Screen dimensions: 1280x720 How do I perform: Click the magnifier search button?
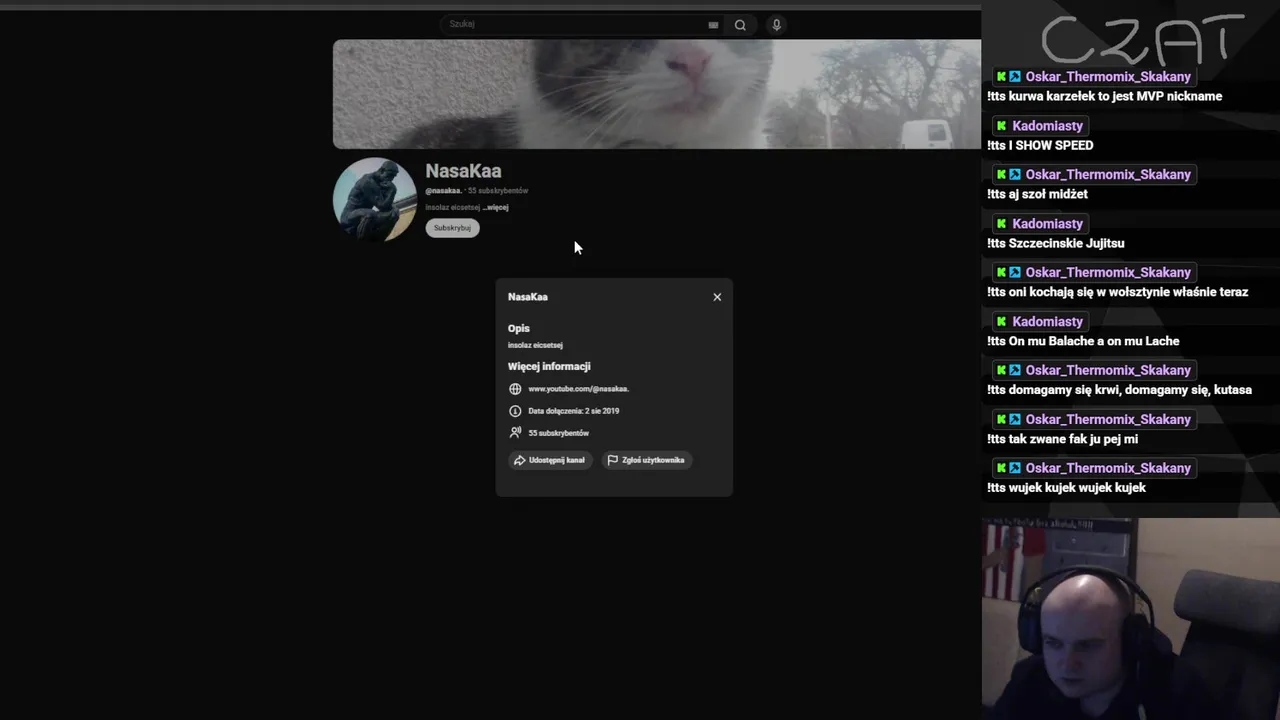[x=740, y=25]
